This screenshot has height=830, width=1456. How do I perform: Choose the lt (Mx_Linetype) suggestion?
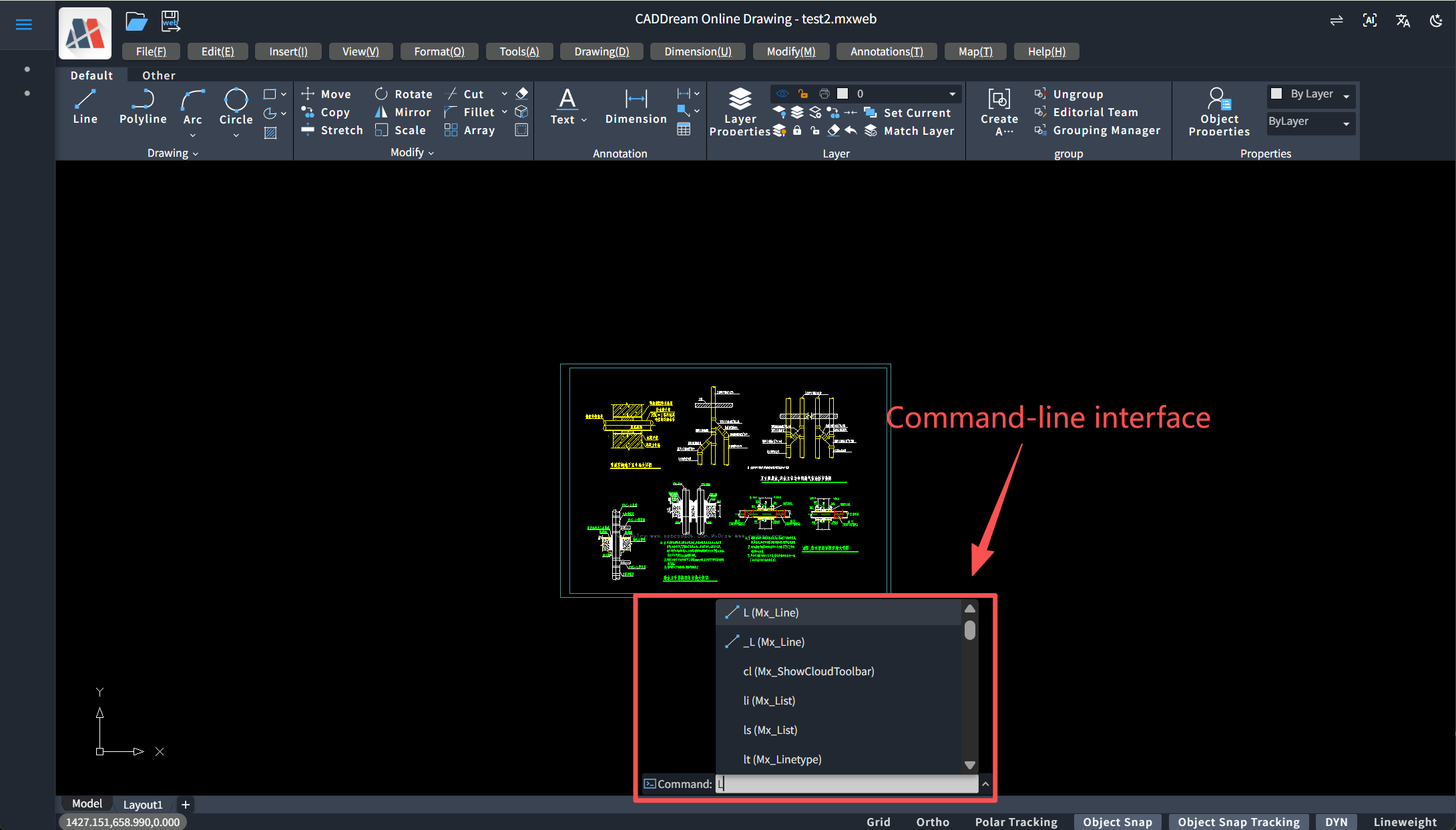(x=839, y=759)
